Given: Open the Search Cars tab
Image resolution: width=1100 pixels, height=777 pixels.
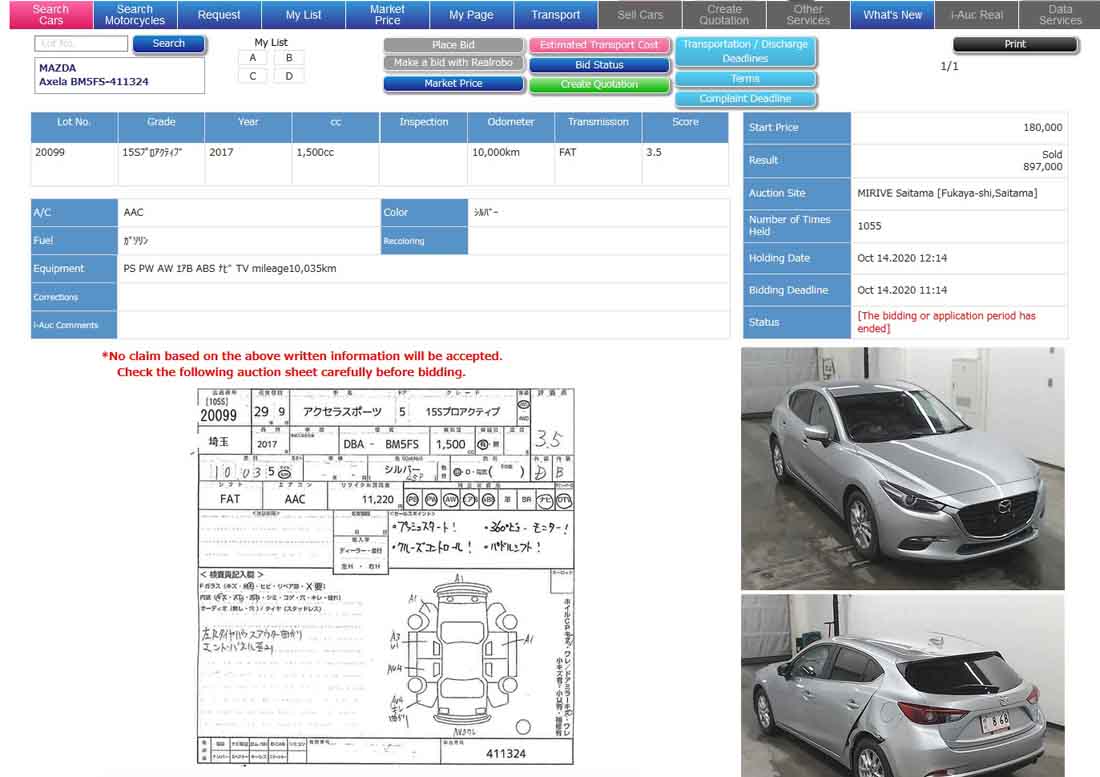Looking at the screenshot, I should point(51,15).
